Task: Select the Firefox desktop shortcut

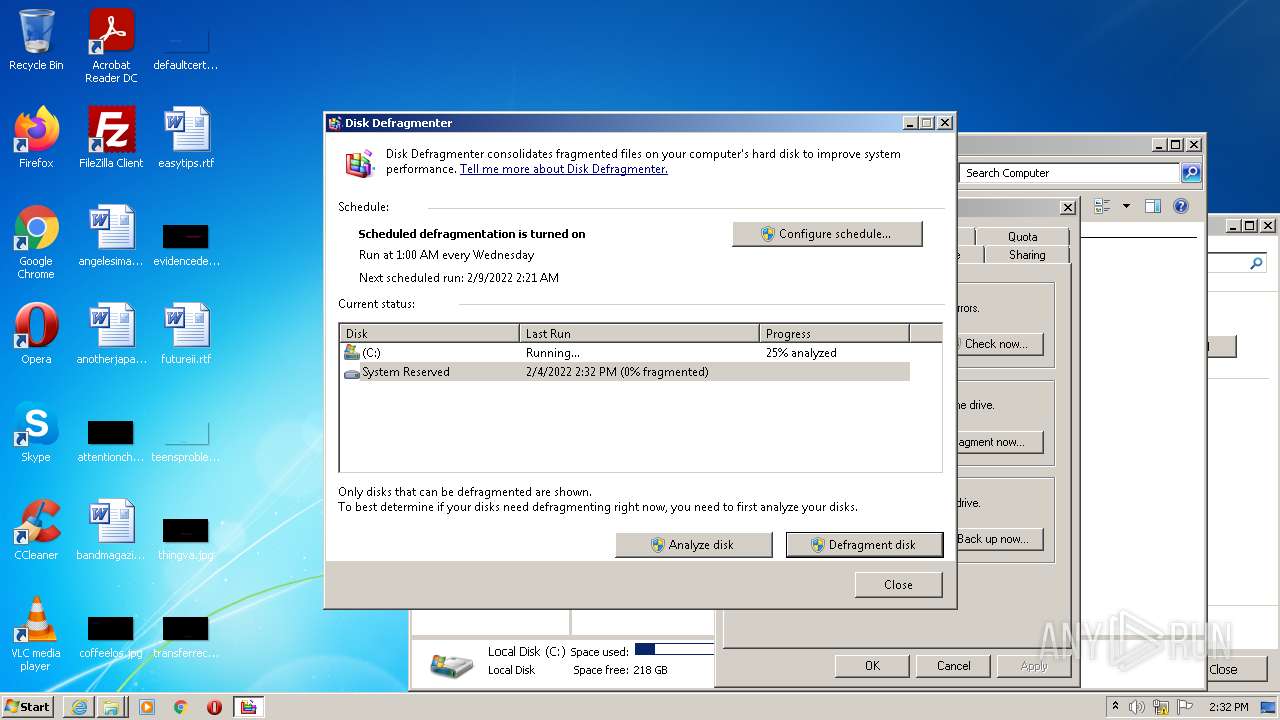Action: pyautogui.click(x=36, y=138)
